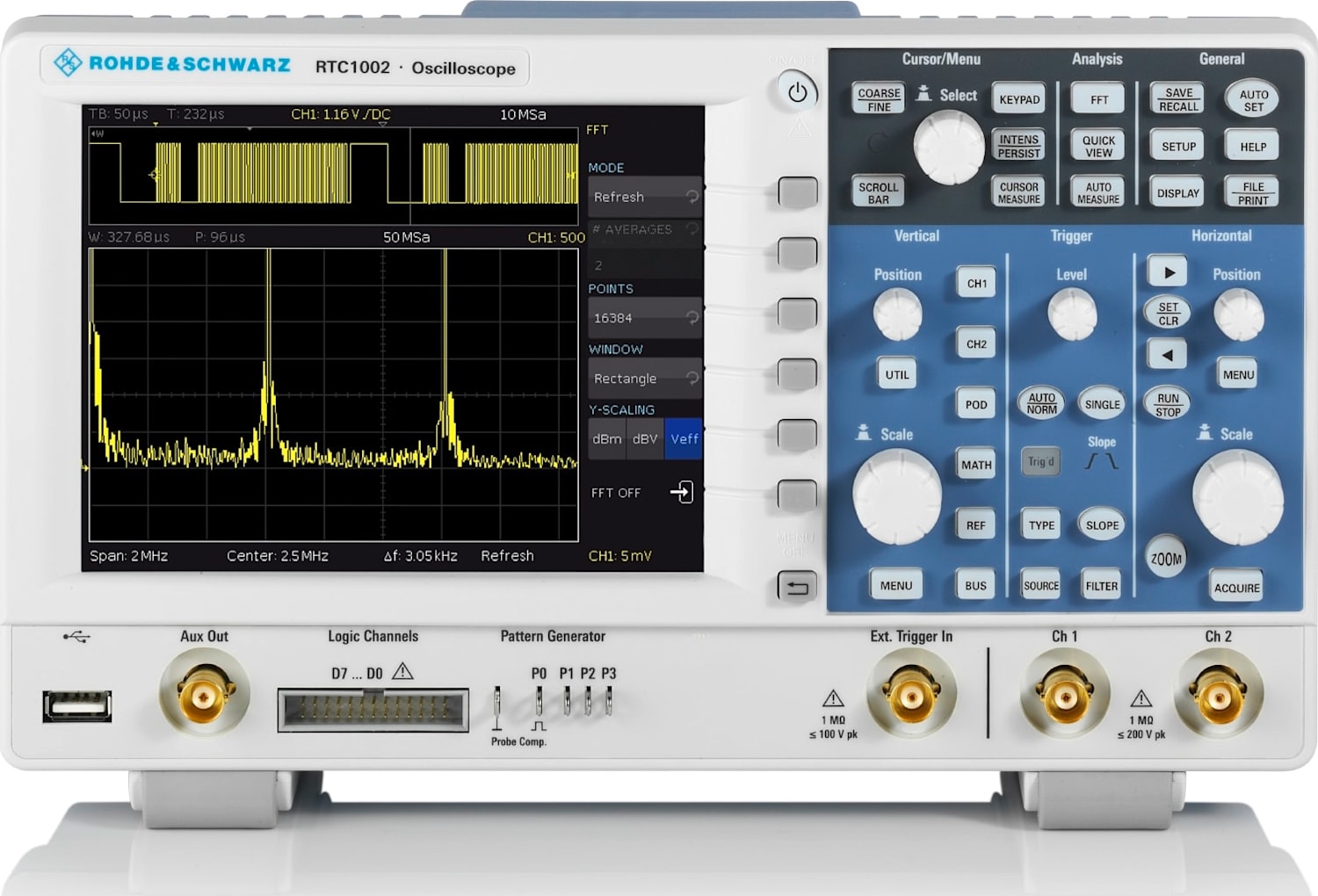Click the Rohde & Schwarz logo

[x=172, y=64]
